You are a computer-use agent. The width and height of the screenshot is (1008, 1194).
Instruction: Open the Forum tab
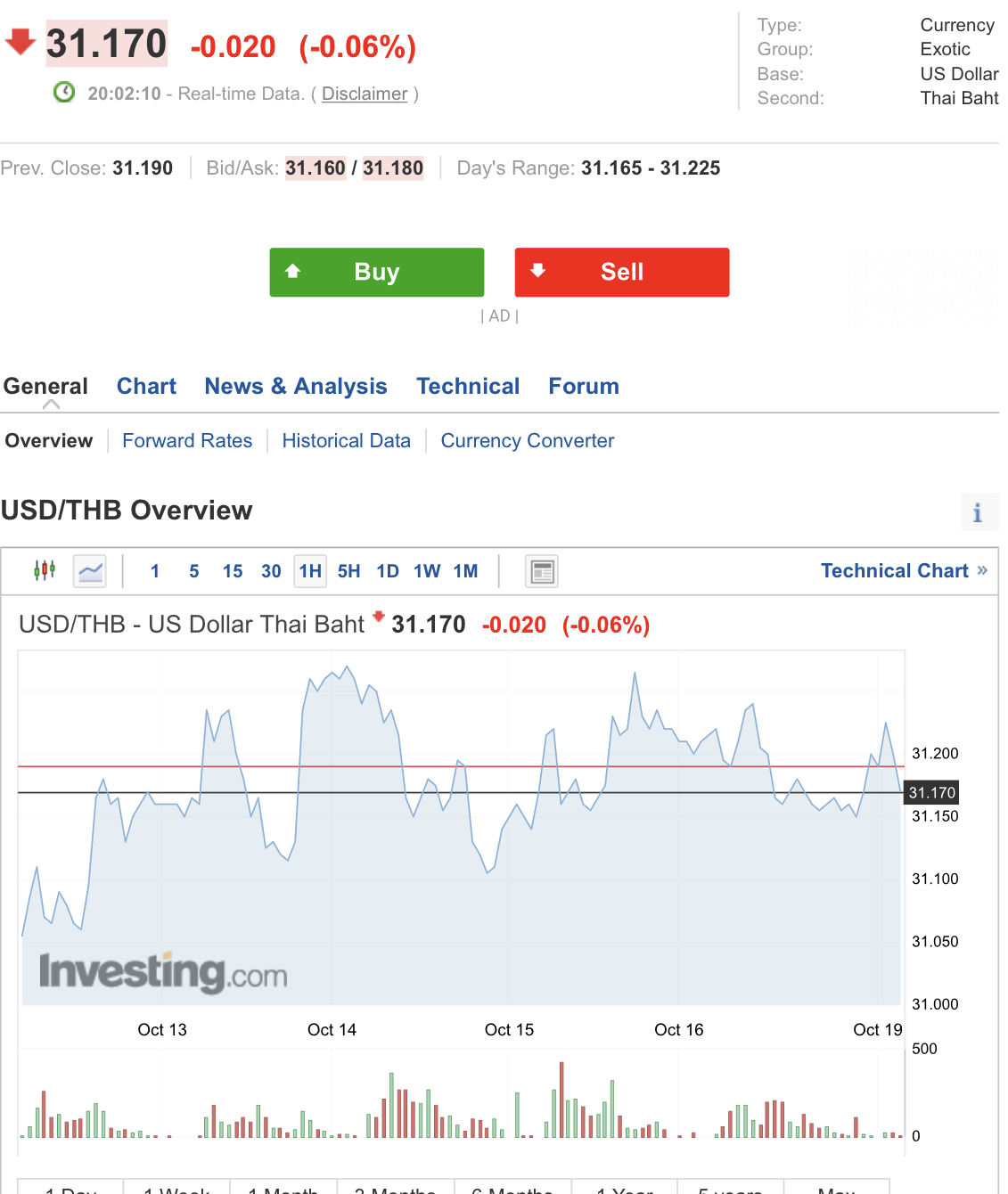pyautogui.click(x=584, y=386)
